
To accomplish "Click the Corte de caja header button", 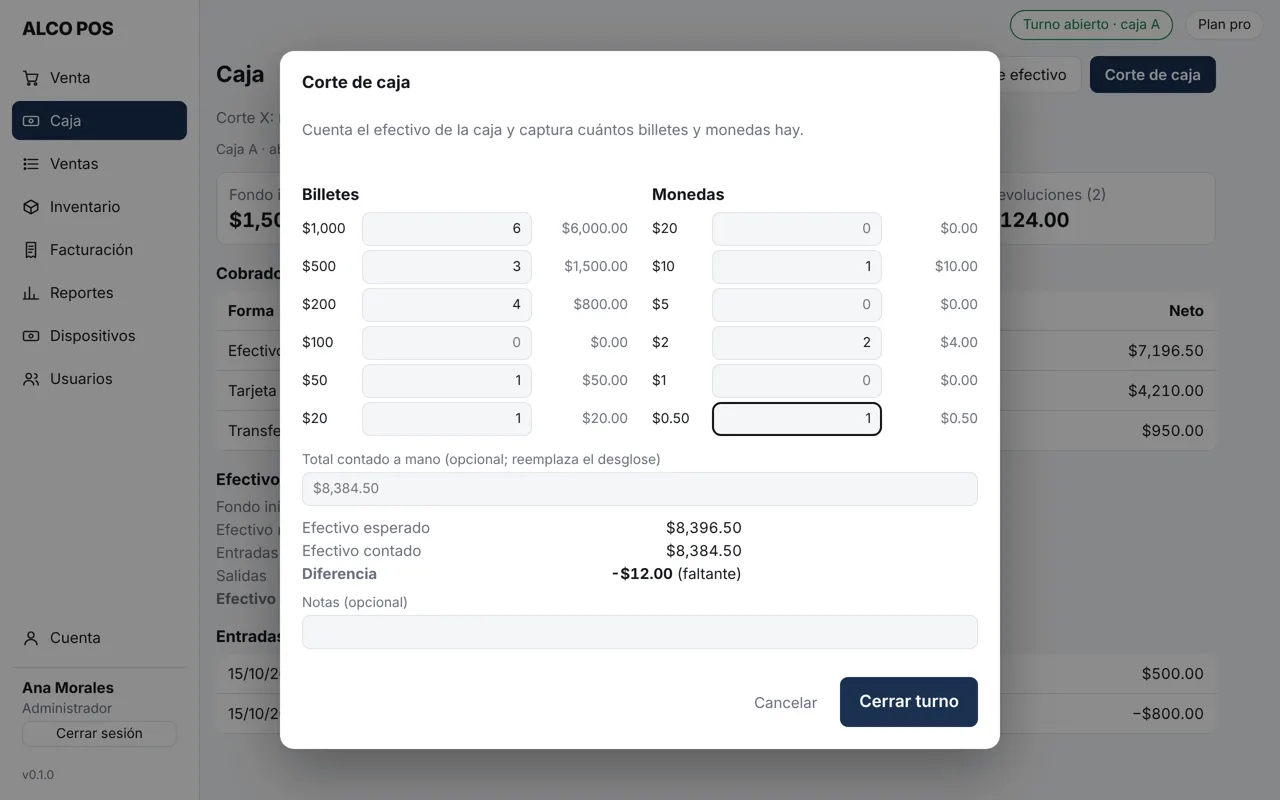I will coord(1152,75).
